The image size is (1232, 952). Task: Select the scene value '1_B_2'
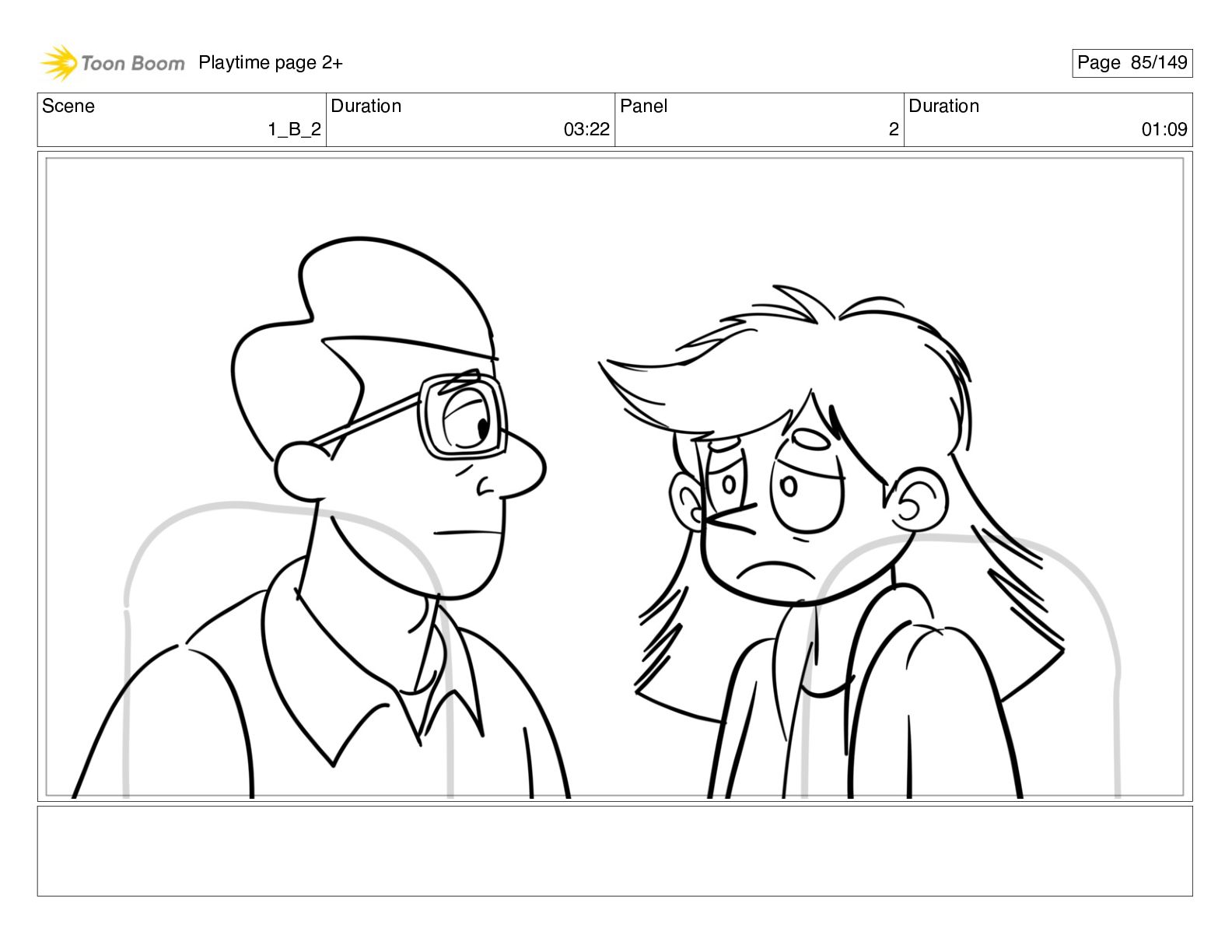(294, 130)
